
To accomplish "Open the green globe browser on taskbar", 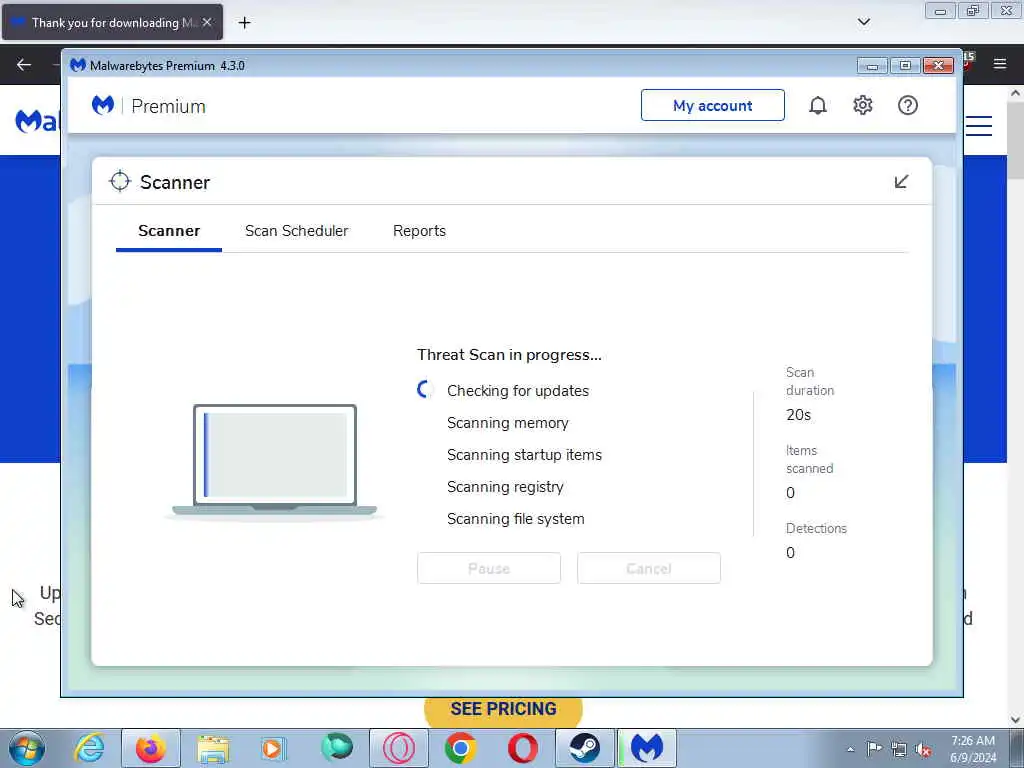I will tap(337, 747).
